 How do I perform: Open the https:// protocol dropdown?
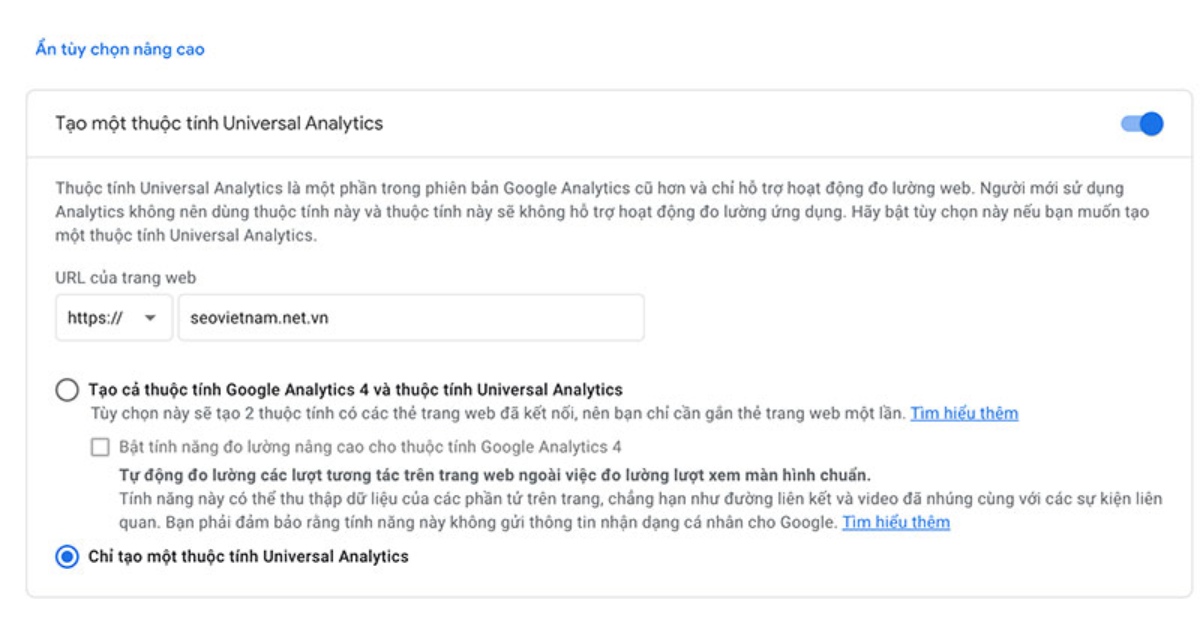coord(114,318)
